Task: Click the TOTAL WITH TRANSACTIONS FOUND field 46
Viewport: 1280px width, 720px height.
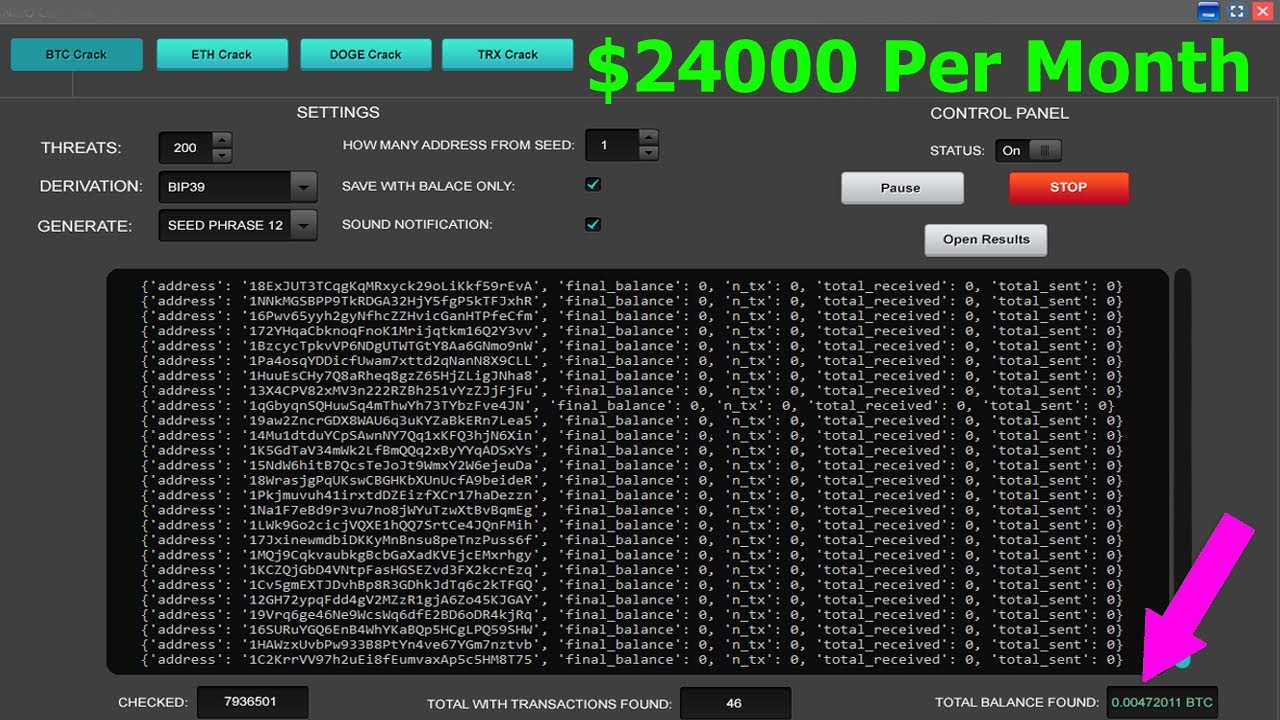Action: pyautogui.click(x=735, y=703)
